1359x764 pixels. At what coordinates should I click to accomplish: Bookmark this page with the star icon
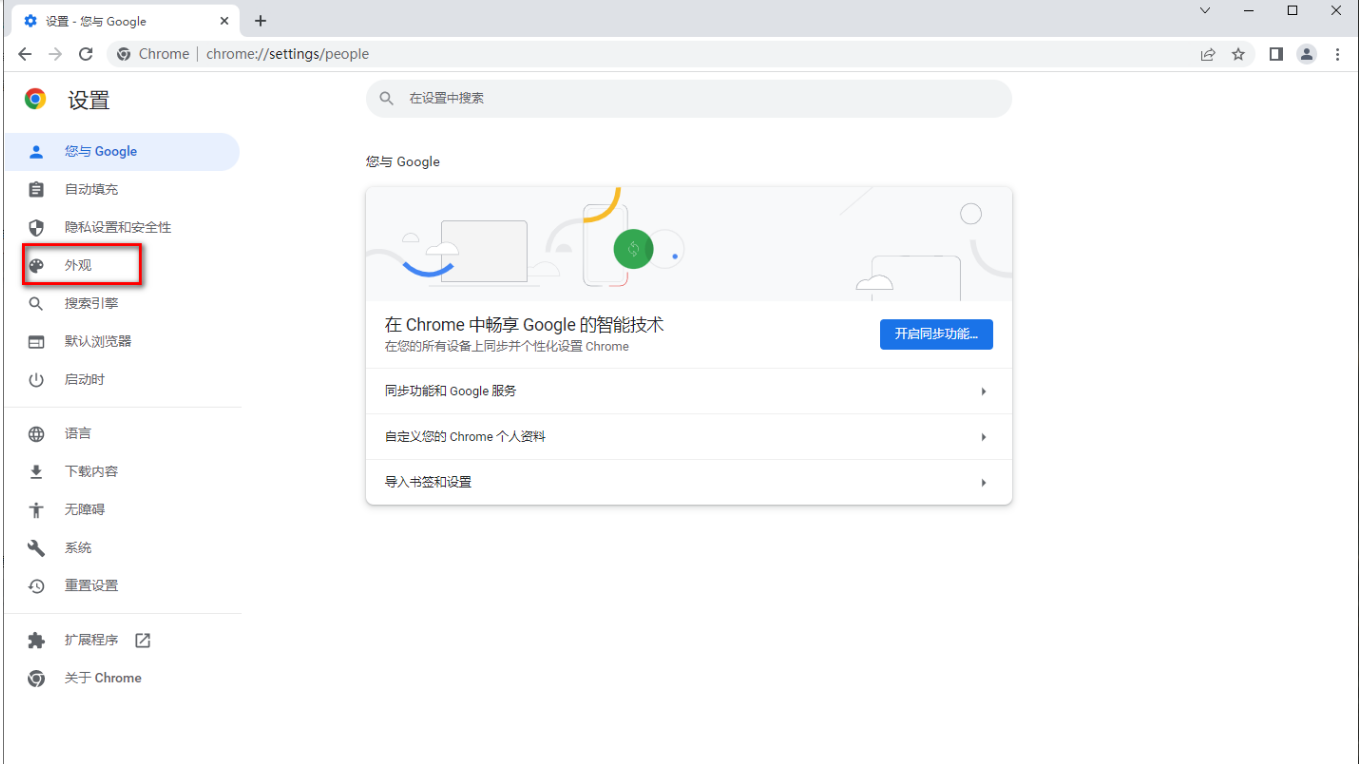[x=1238, y=54]
